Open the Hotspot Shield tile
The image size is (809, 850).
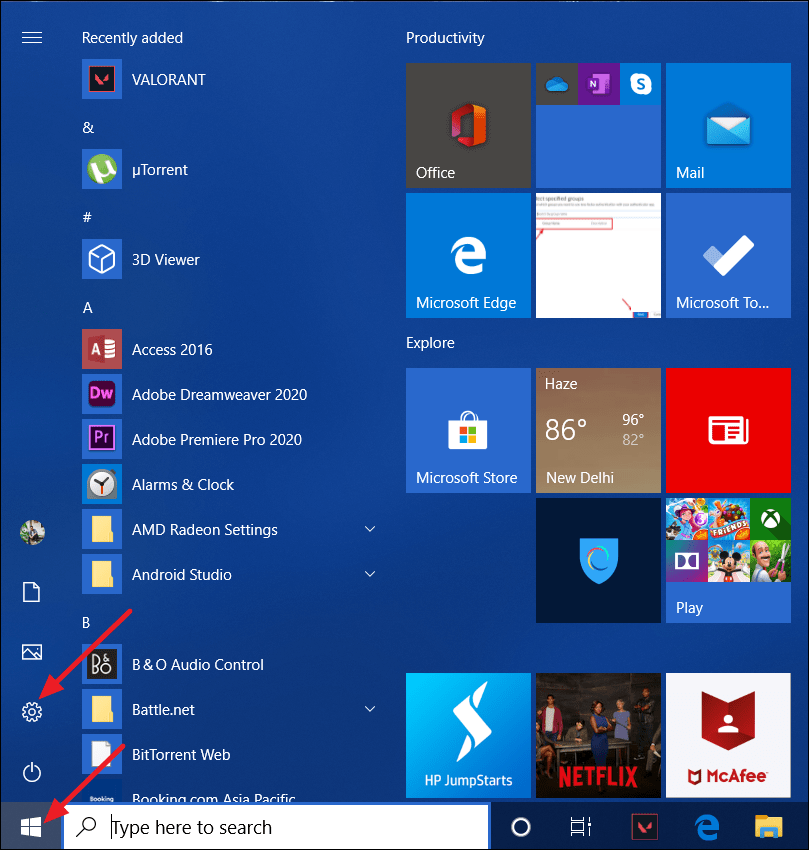[x=599, y=561]
